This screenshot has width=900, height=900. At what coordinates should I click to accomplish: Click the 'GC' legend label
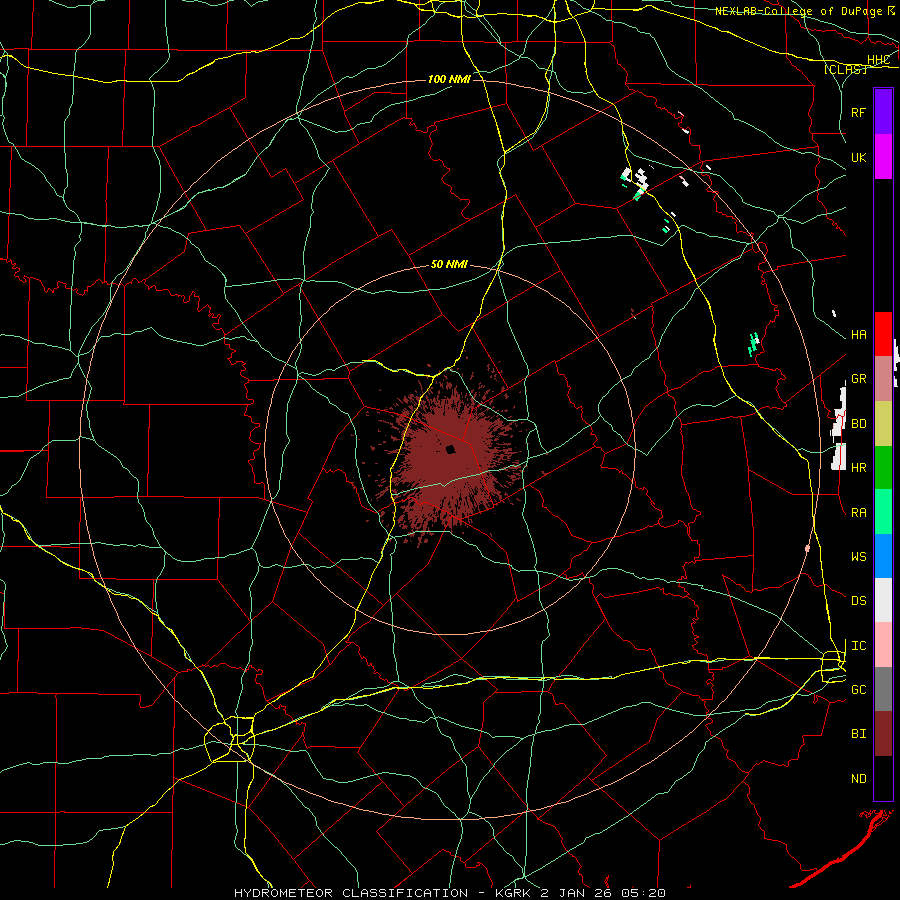click(858, 690)
